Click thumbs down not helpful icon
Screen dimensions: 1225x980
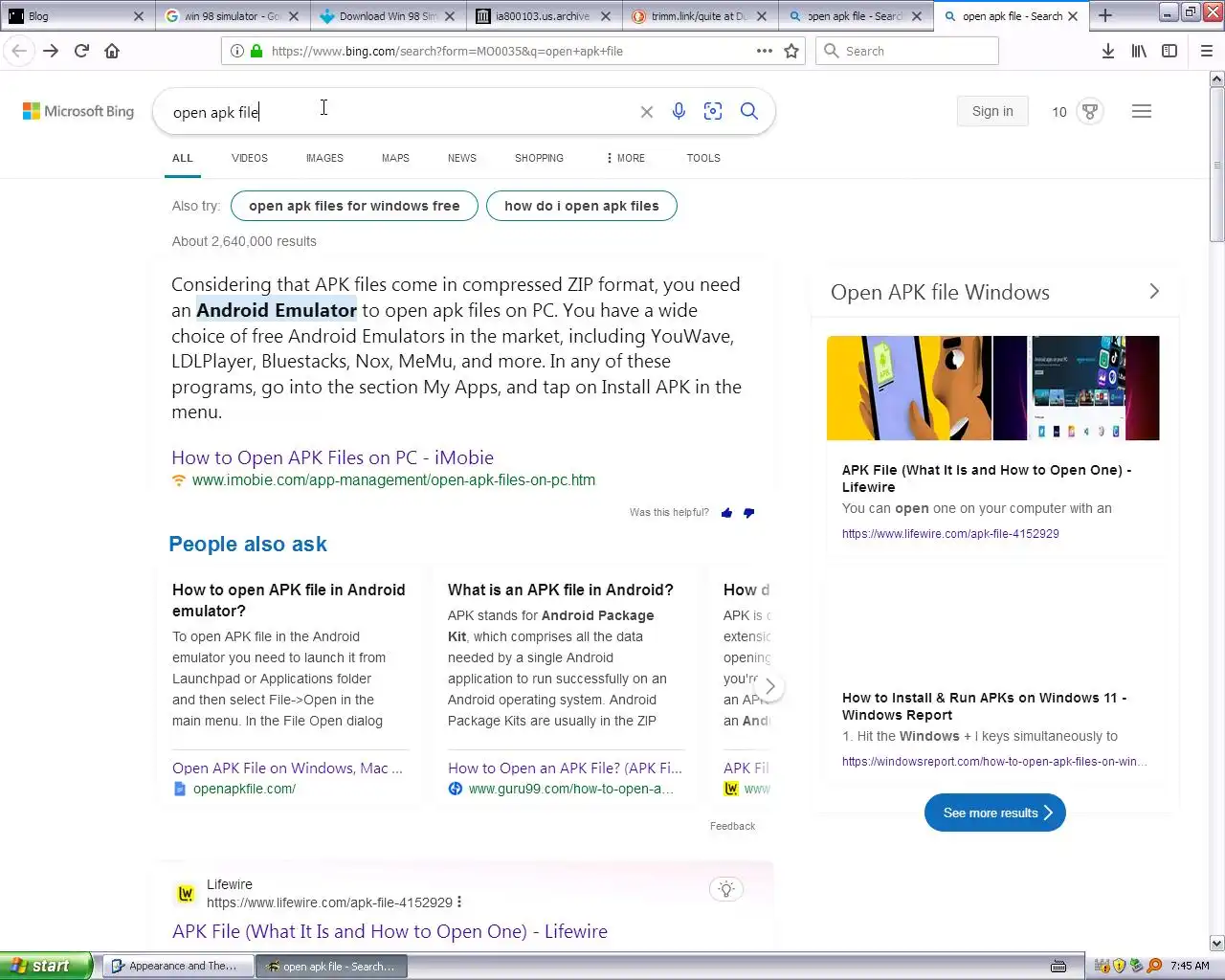point(748,513)
